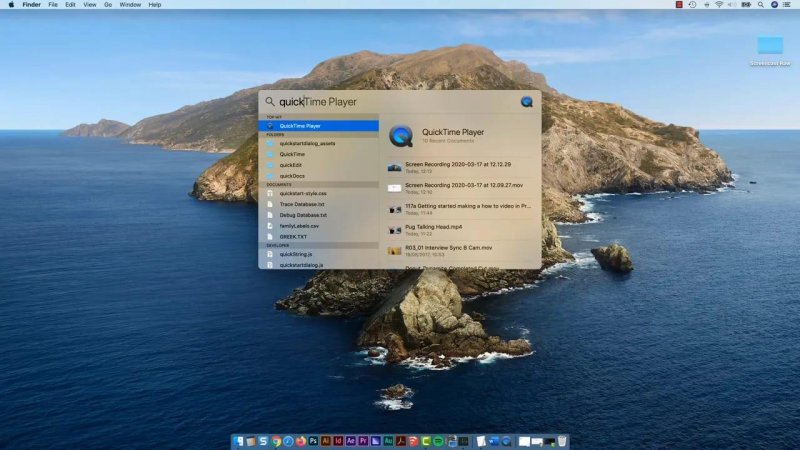Image resolution: width=800 pixels, height=450 pixels.
Task: Open Time Machine menu bar icon
Action: tap(692, 5)
